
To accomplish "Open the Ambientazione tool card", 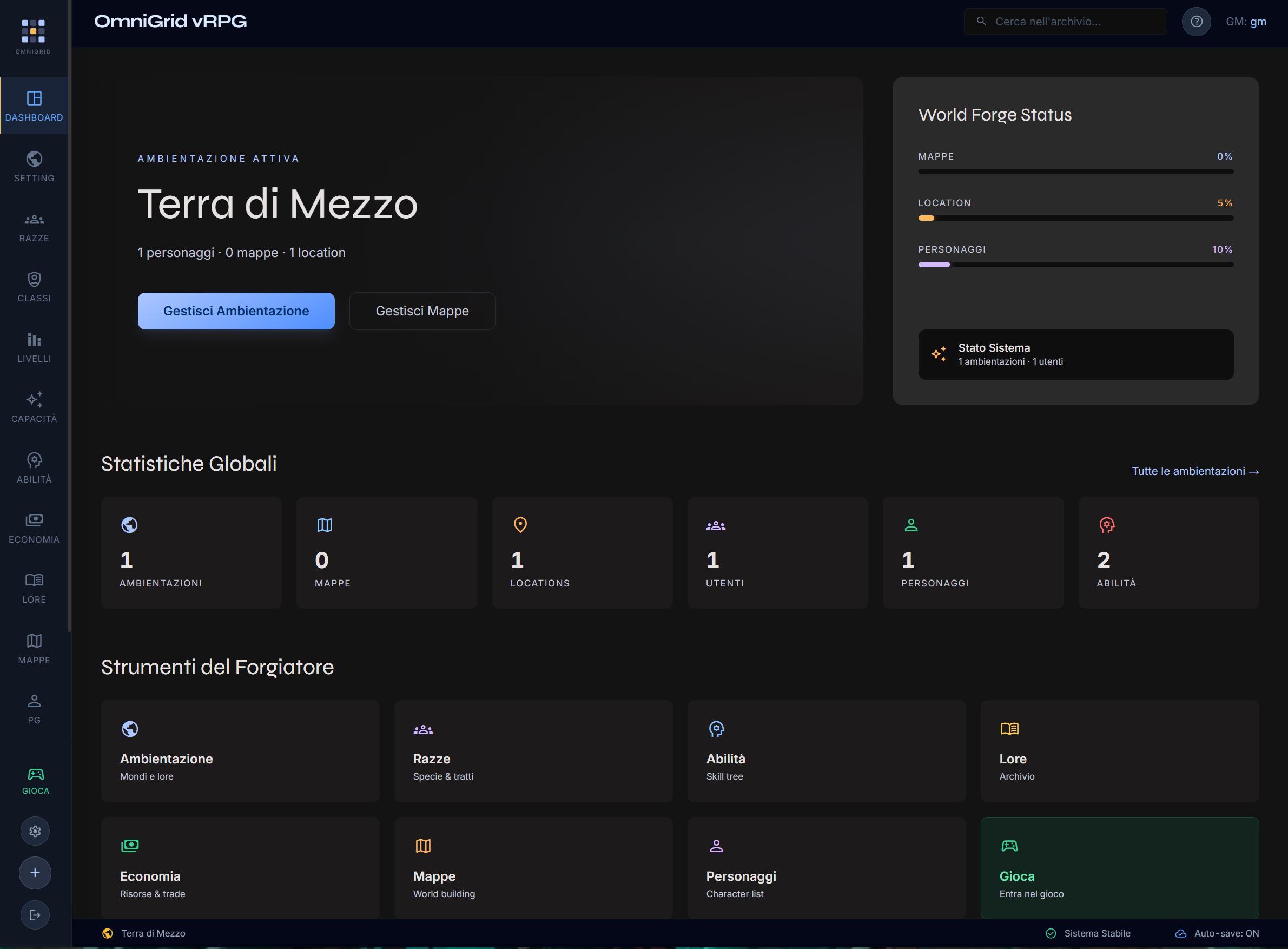I will [x=240, y=752].
